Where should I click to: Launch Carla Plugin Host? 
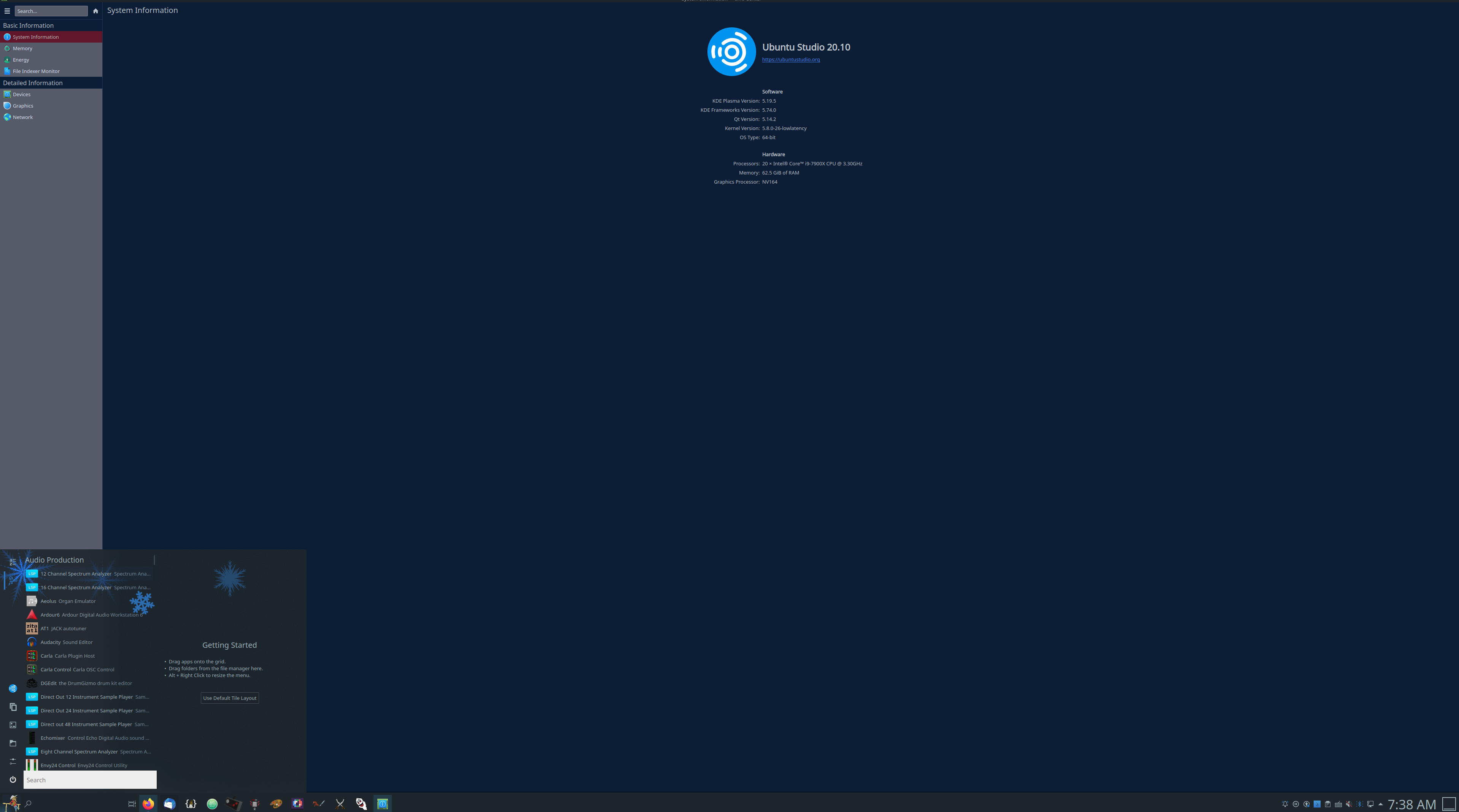pyautogui.click(x=89, y=656)
